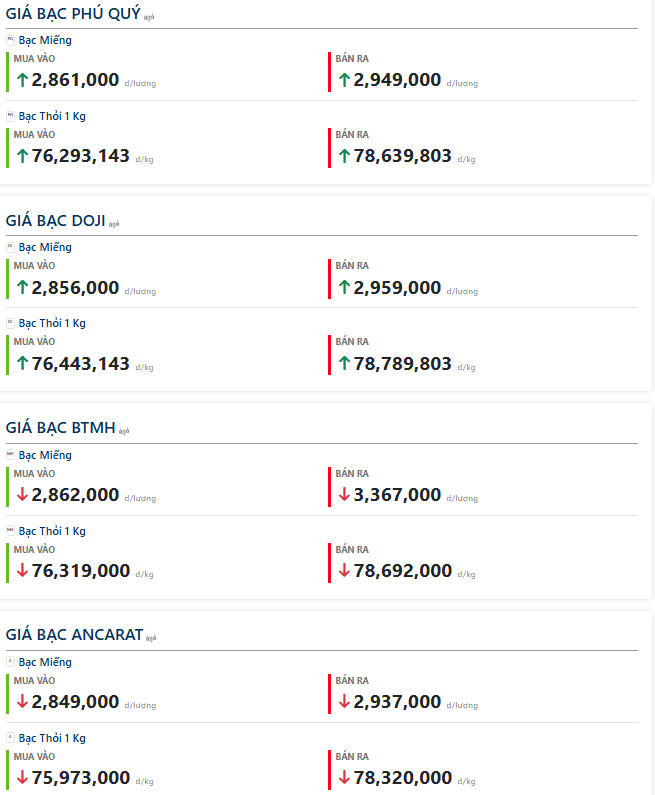Click the red down arrow before 3,367,000
This screenshot has height=795, width=655.
tap(344, 494)
